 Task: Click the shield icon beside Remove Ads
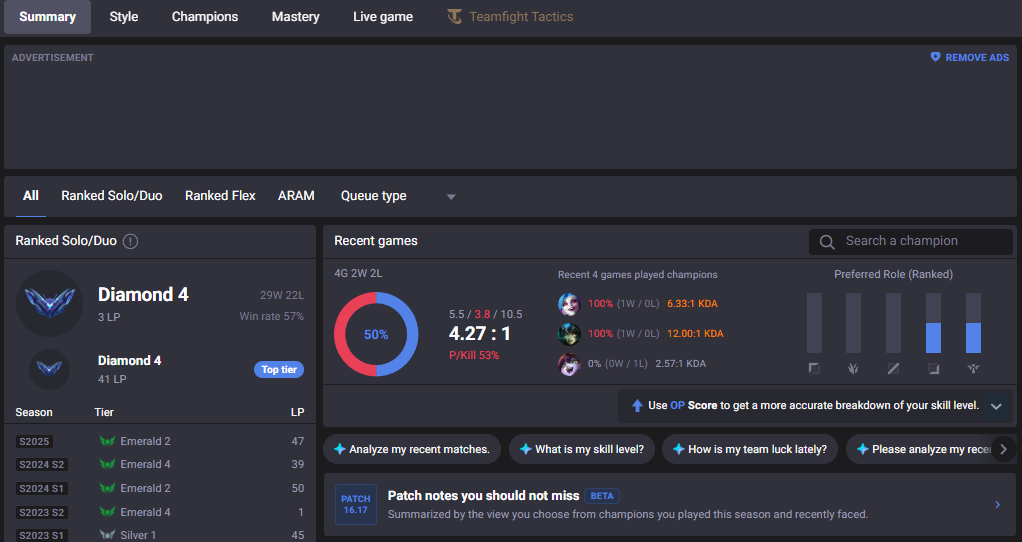point(935,57)
